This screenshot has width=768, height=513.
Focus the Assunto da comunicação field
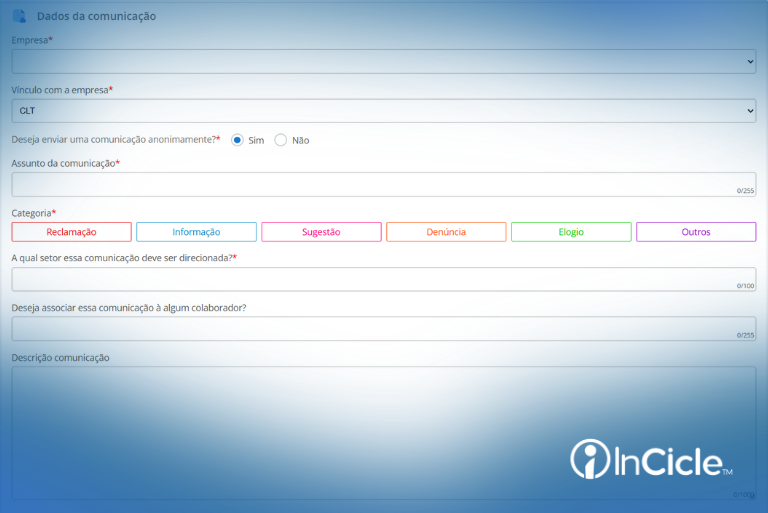click(x=383, y=184)
